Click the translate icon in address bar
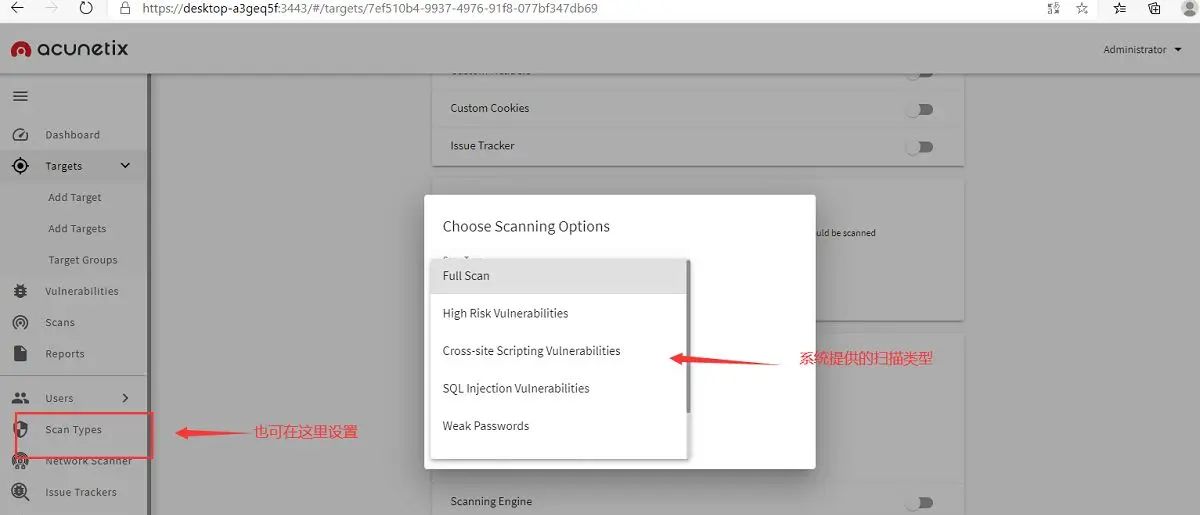1200x515 pixels. coord(1053,8)
